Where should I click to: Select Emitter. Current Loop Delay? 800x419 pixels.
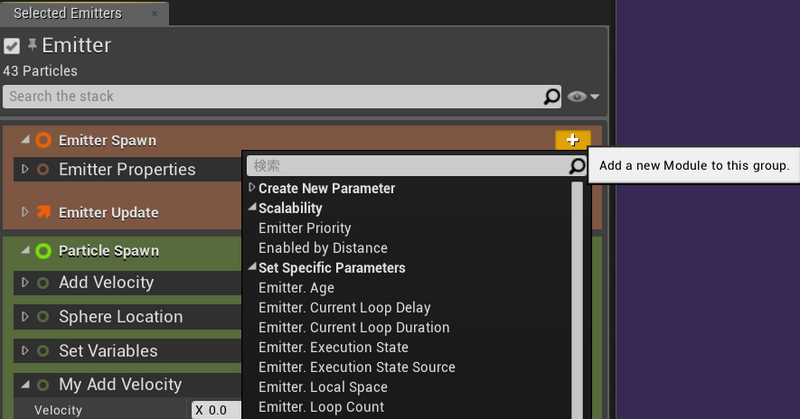tap(344, 308)
